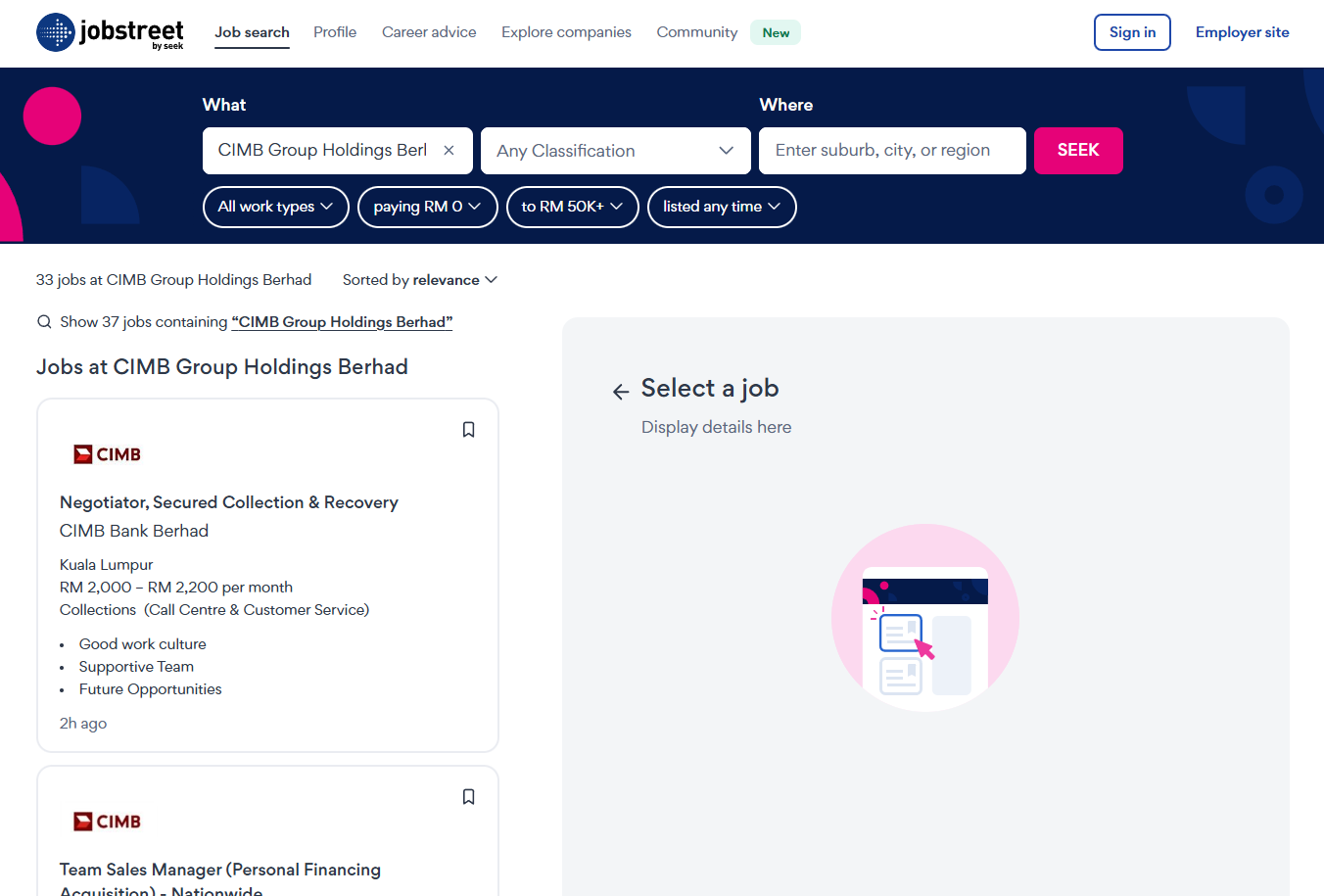
Task: Click in the What keyword input field
Action: [x=322, y=151]
